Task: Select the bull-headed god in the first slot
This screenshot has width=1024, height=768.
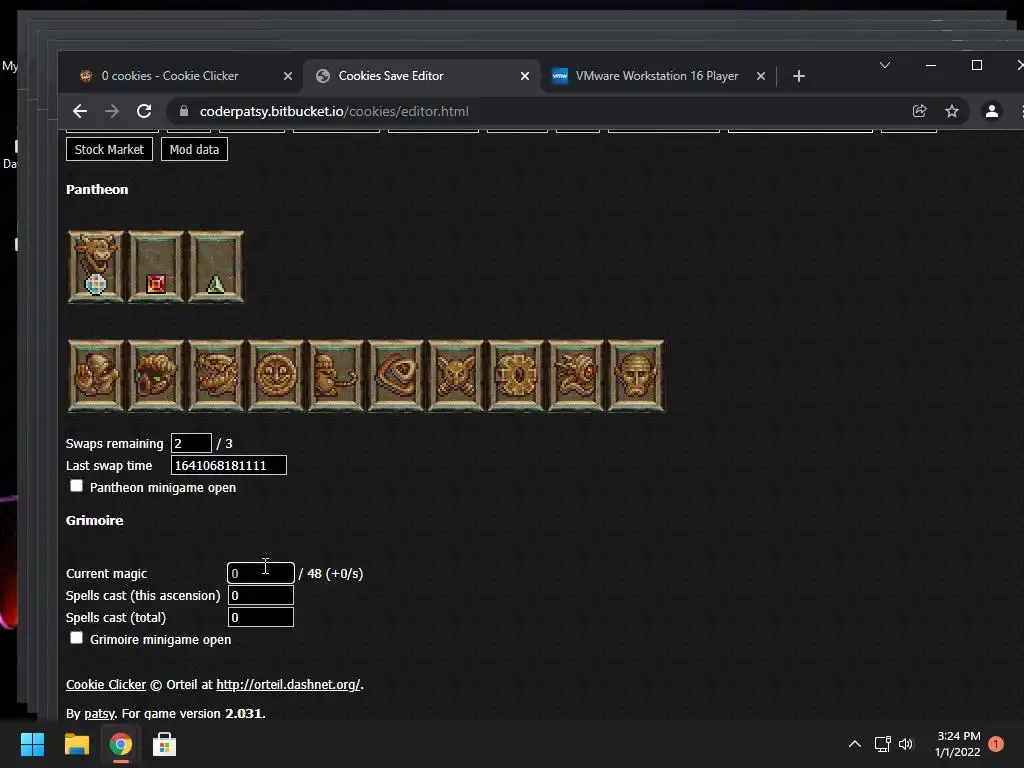Action: click(x=95, y=266)
